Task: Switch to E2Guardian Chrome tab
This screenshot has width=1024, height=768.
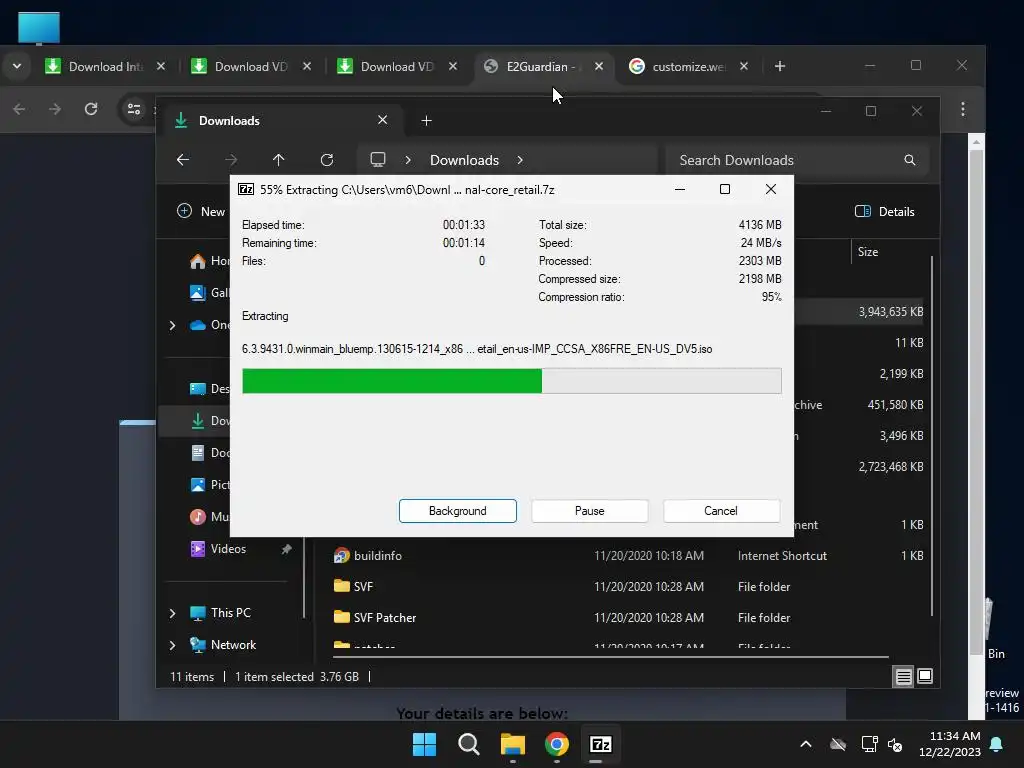Action: (x=541, y=67)
